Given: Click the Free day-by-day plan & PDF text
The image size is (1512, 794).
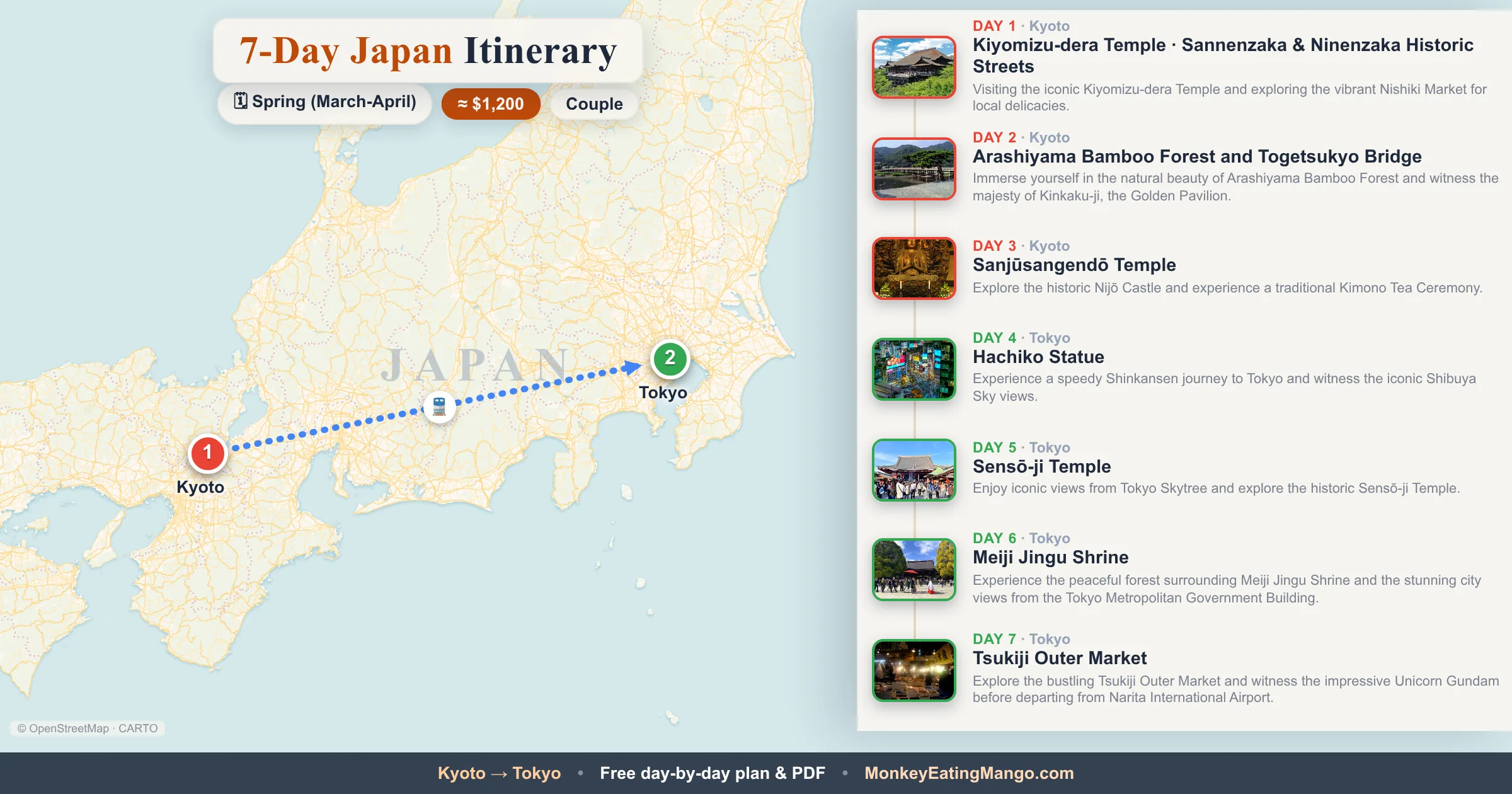Looking at the screenshot, I should coord(713,773).
